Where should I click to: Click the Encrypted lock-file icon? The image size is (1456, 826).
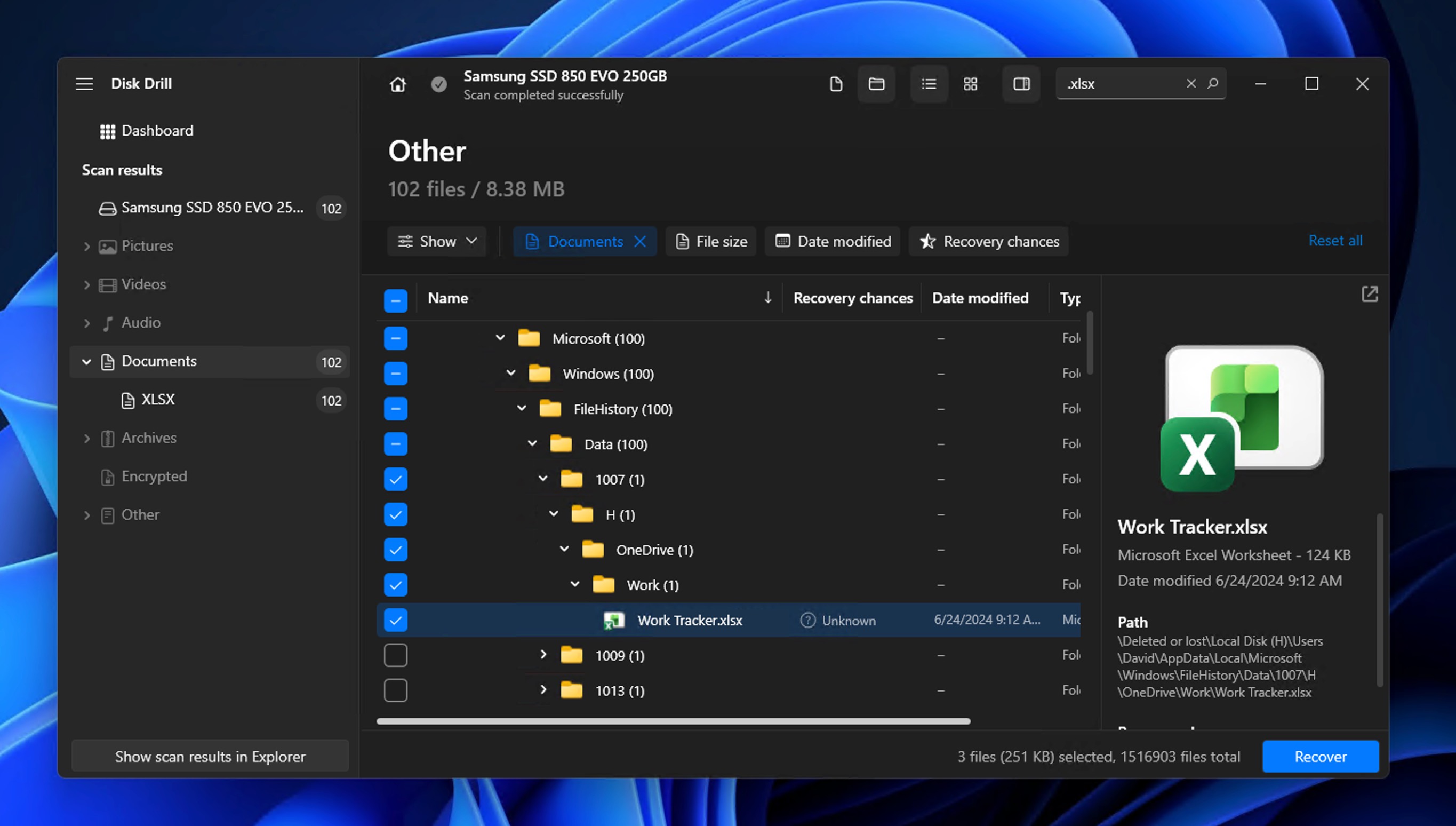[x=108, y=477]
